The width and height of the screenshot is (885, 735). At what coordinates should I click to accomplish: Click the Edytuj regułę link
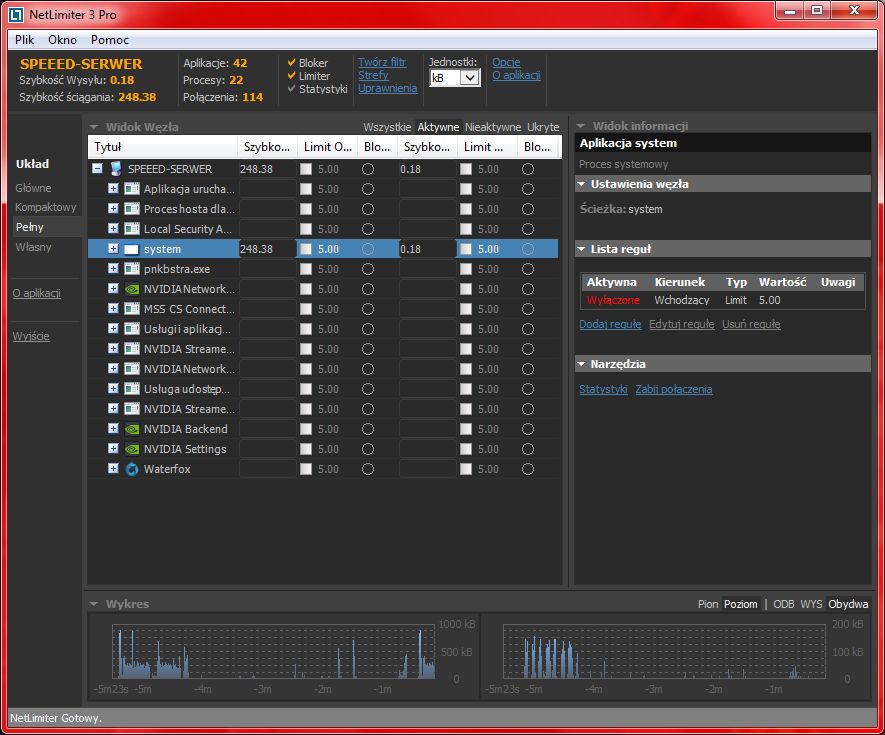(682, 324)
